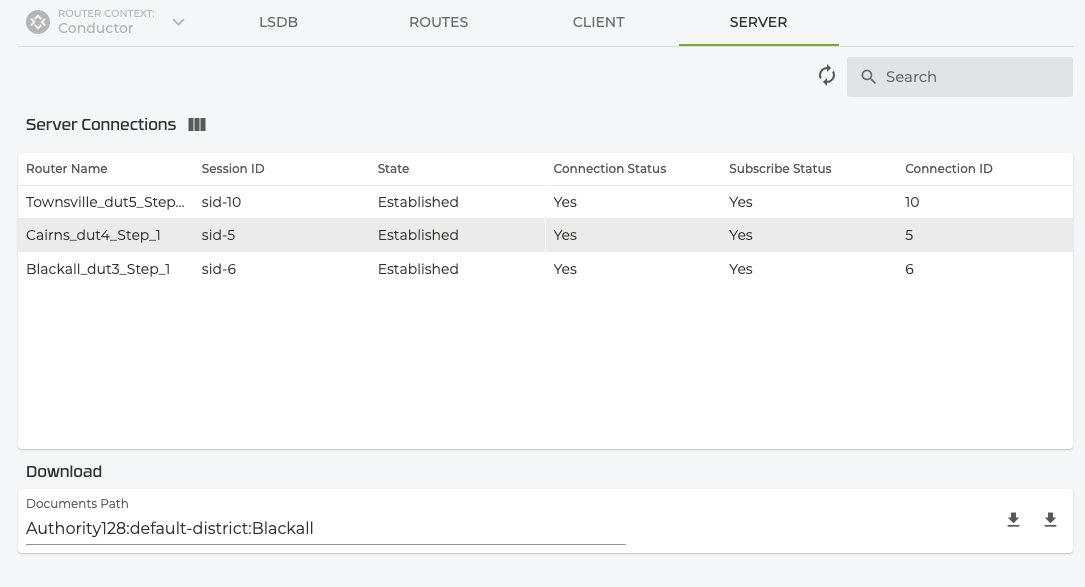Open the column chooser beside Server Connections
The width and height of the screenshot is (1085, 587).
197,125
